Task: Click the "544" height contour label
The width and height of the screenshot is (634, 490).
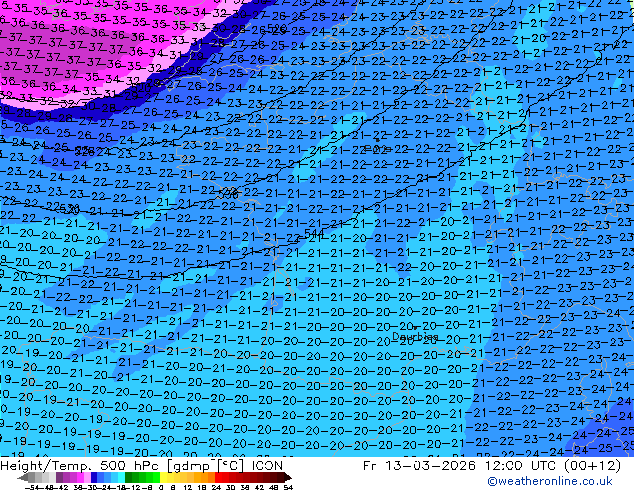Action: click(314, 233)
